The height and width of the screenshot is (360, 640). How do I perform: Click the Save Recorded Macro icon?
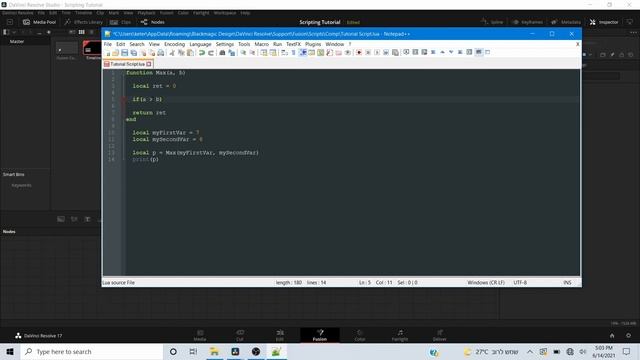[395, 52]
